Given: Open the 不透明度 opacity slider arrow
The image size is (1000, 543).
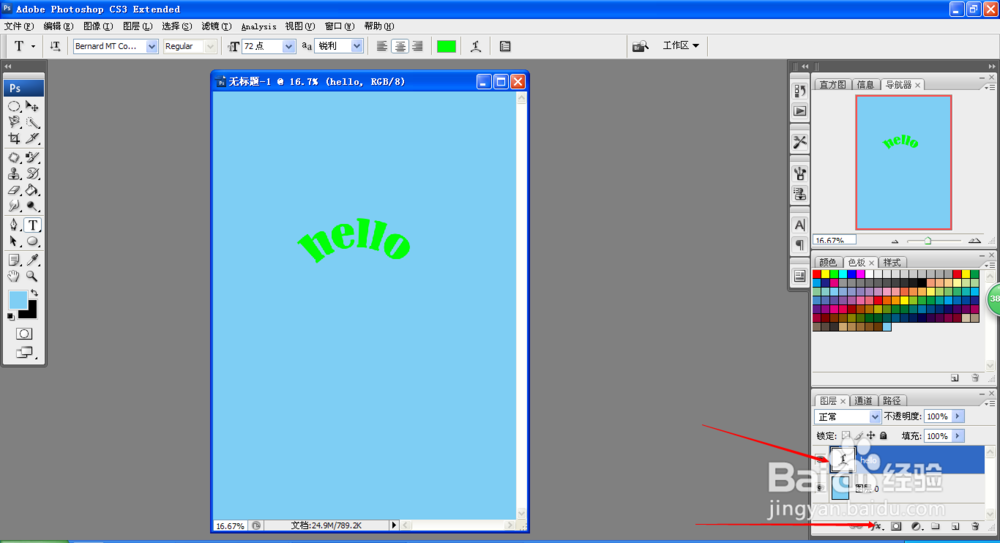Looking at the screenshot, I should click(957, 416).
